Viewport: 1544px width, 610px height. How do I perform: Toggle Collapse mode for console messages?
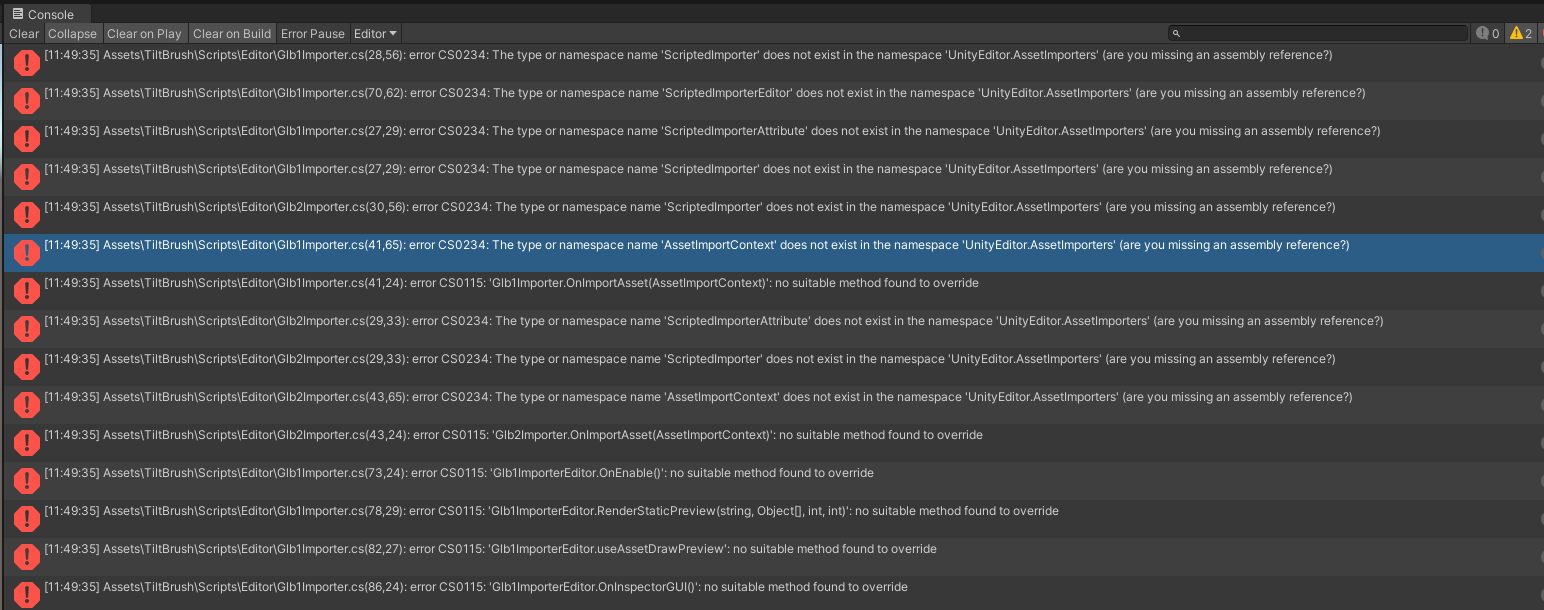tap(72, 33)
